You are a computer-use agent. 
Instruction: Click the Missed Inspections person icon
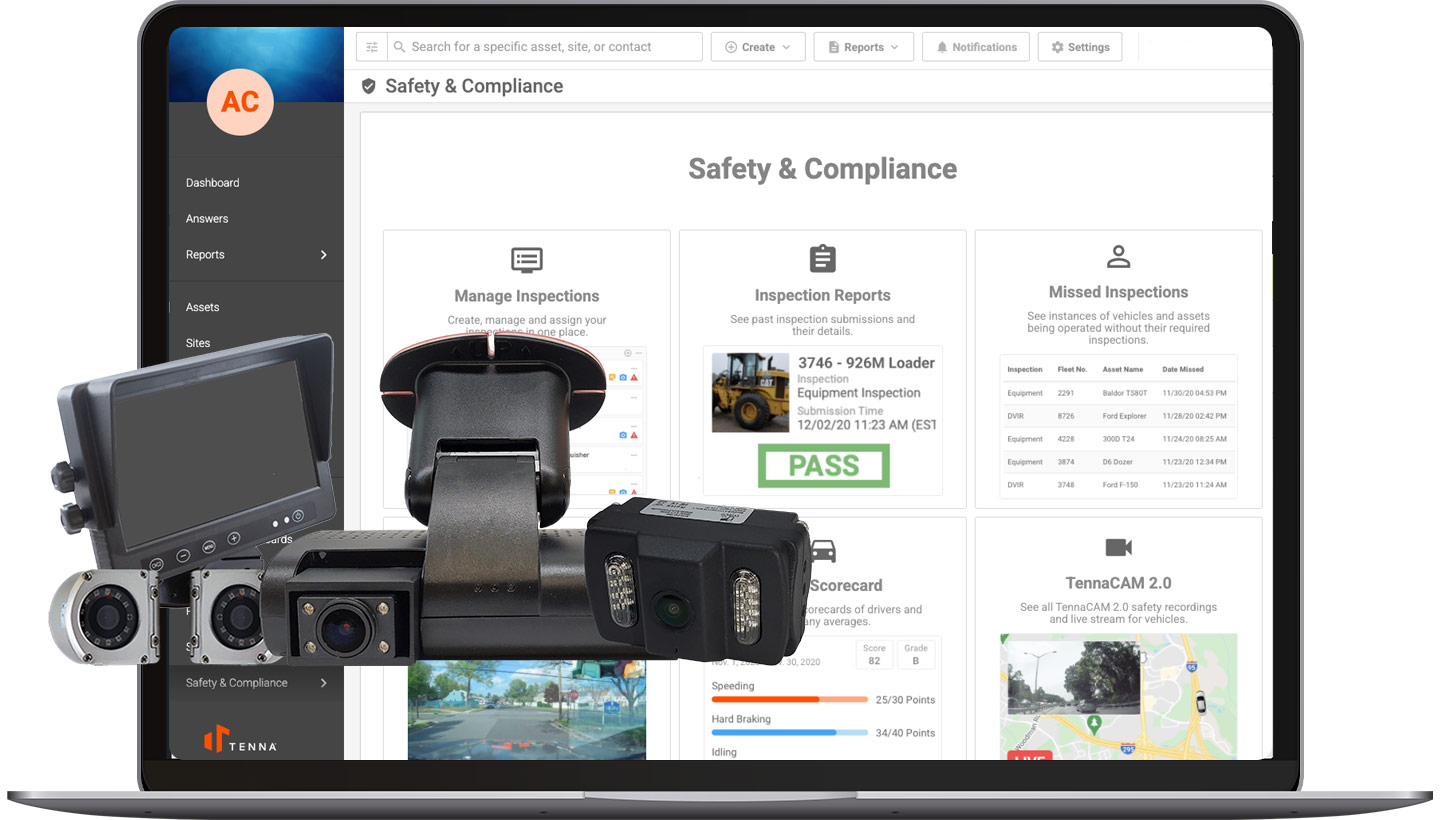point(1118,256)
